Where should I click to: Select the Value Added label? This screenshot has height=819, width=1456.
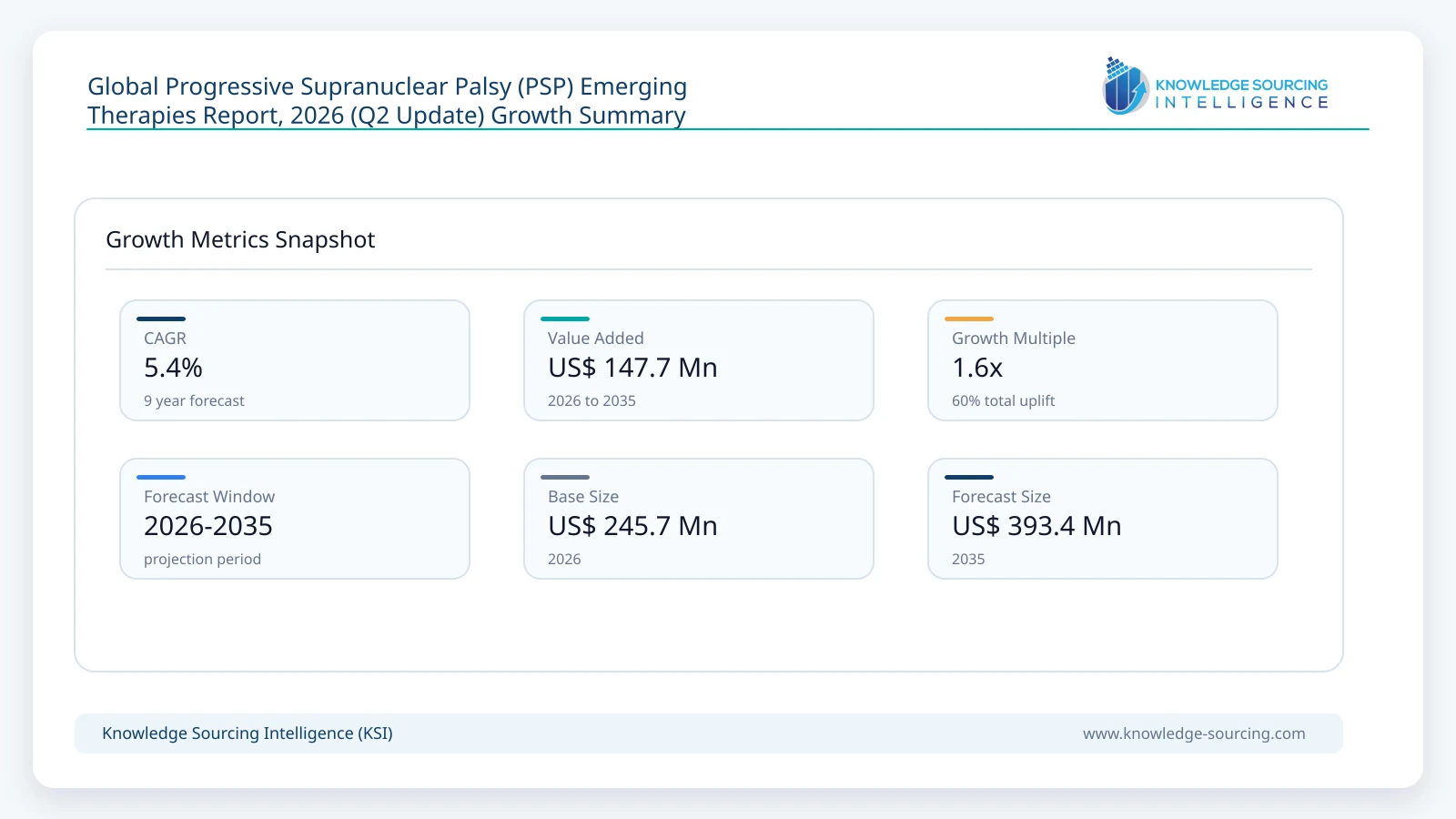point(596,338)
